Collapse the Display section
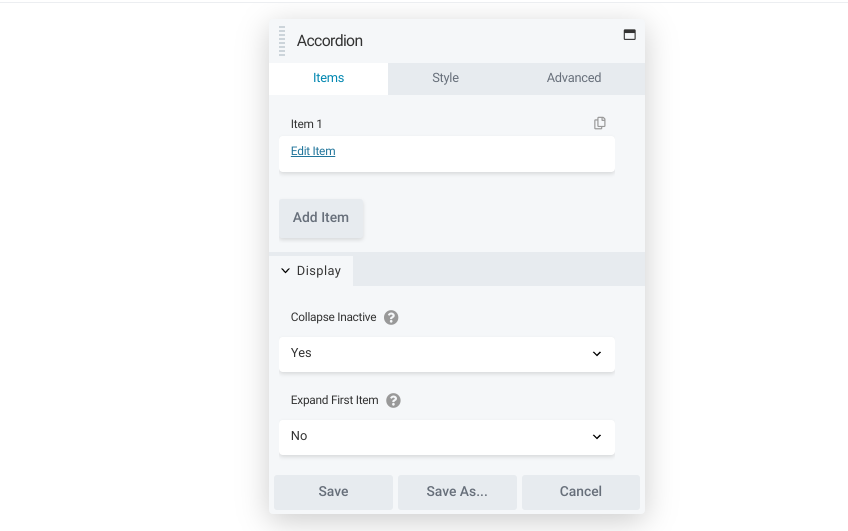The width and height of the screenshot is (848, 531). coord(311,271)
